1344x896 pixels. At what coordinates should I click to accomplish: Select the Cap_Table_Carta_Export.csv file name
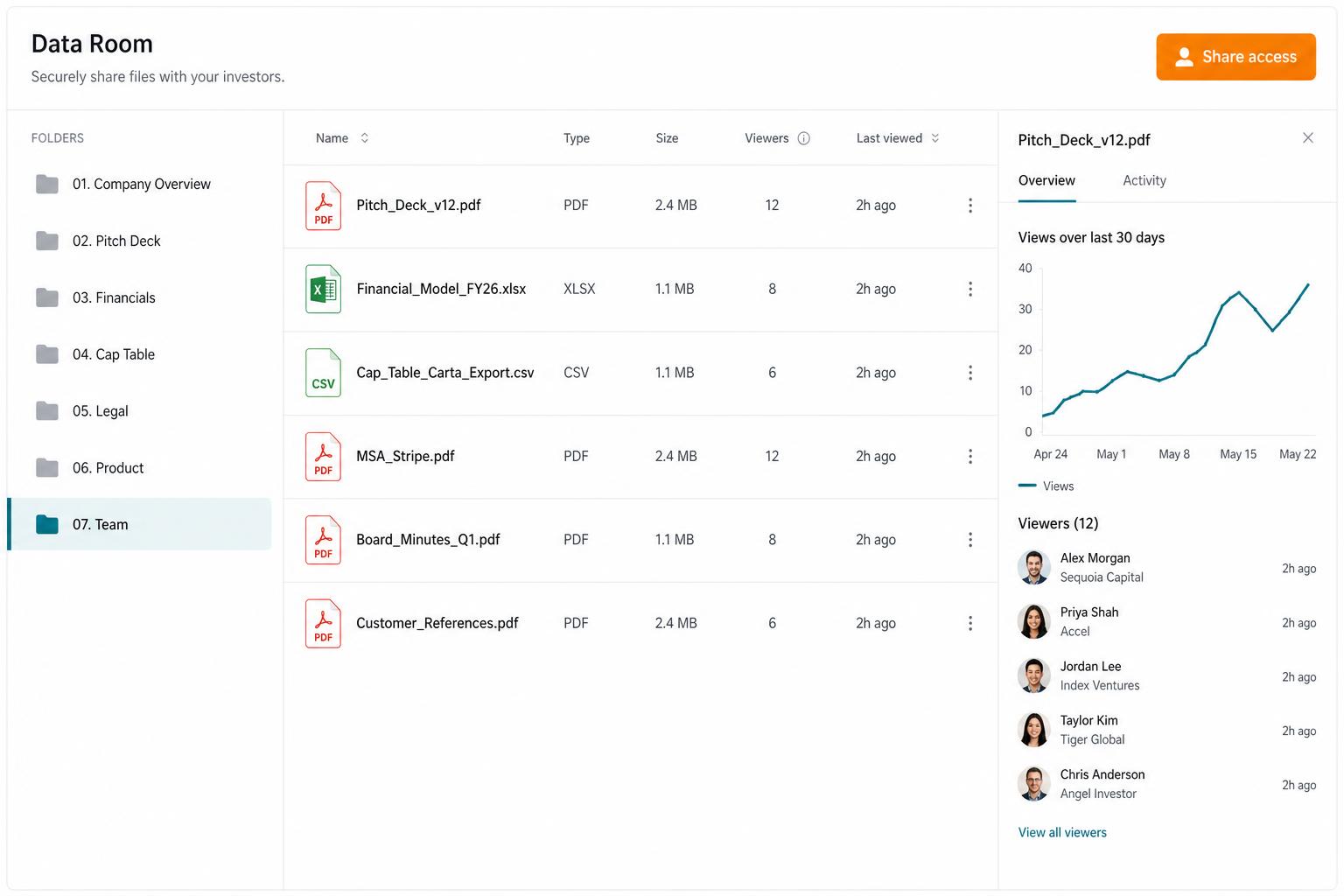click(x=444, y=373)
